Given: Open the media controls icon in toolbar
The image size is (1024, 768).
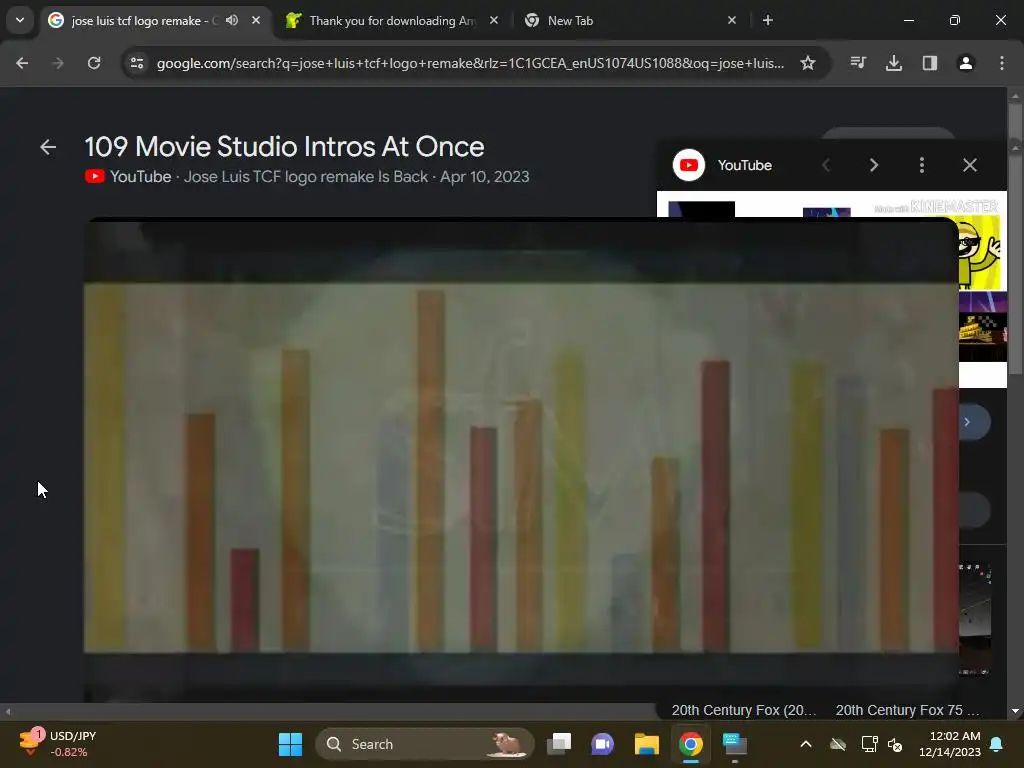Looking at the screenshot, I should 858,63.
